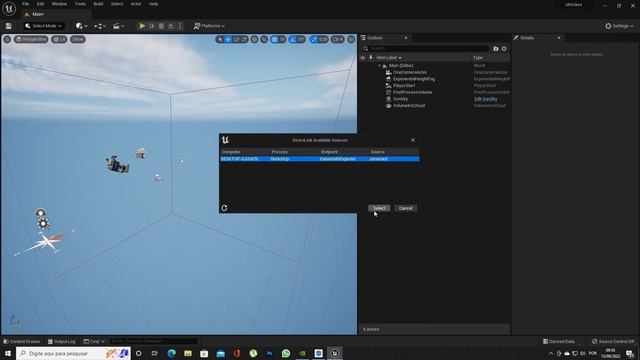The image size is (640, 360).
Task: Open the play options three-dot menu
Action: tap(180, 26)
